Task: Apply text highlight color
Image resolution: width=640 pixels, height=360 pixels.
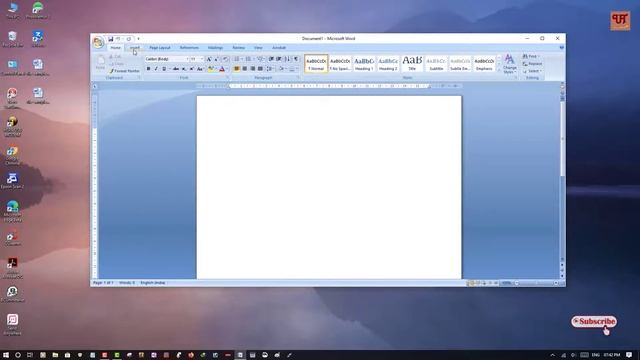Action: (211, 69)
